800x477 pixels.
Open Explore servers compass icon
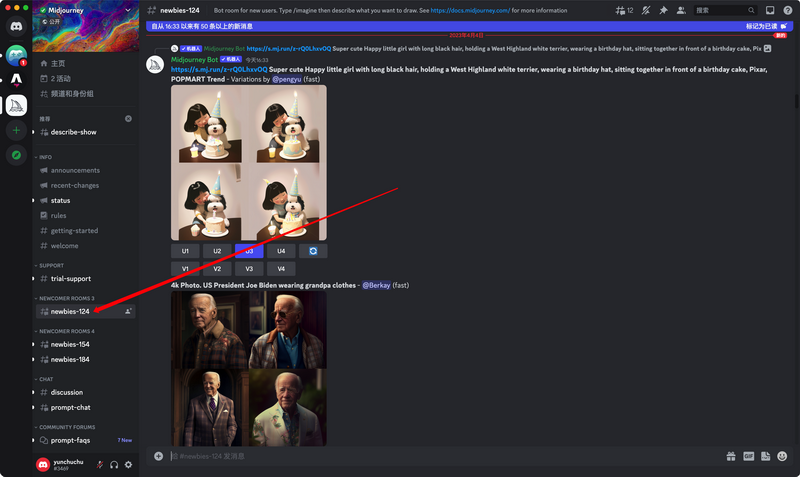(x=16, y=155)
